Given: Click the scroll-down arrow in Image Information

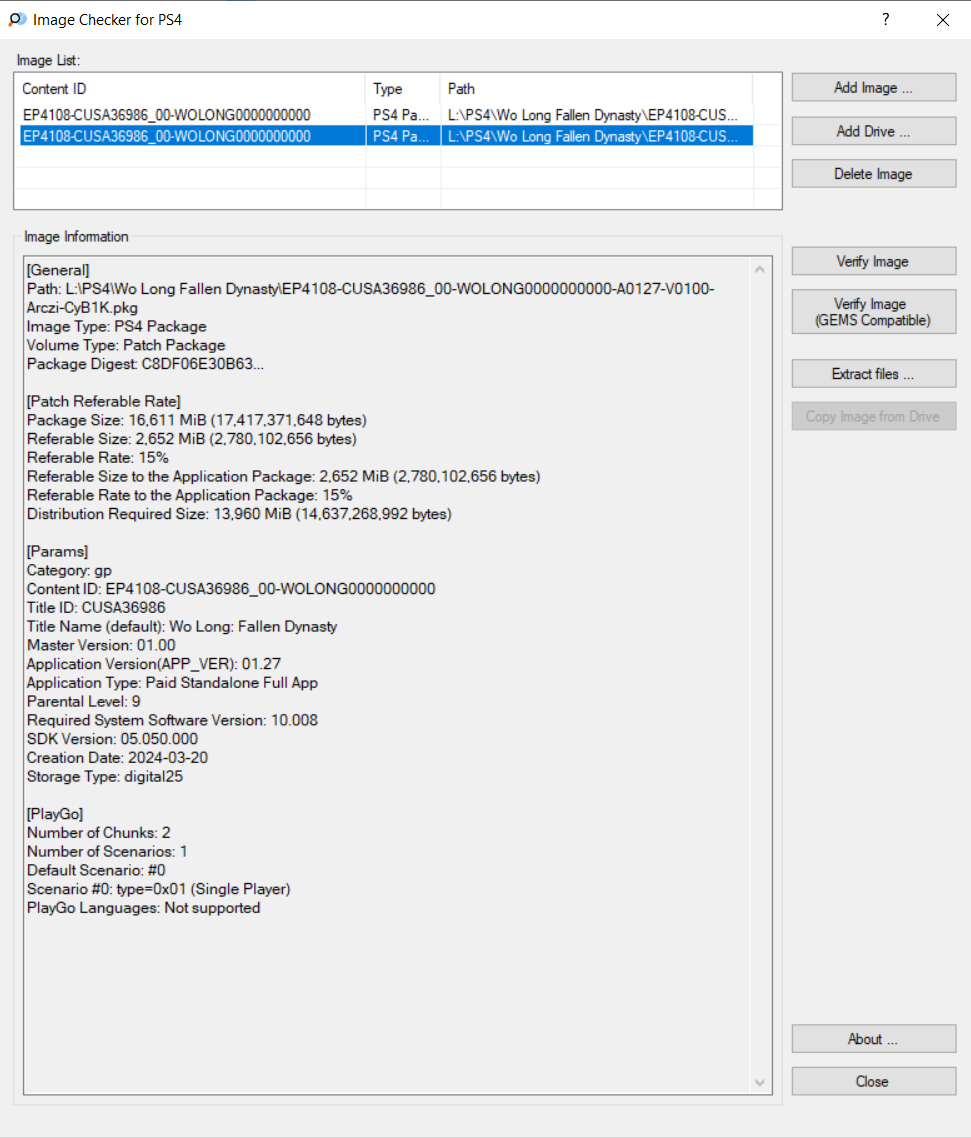Looking at the screenshot, I should 760,1083.
